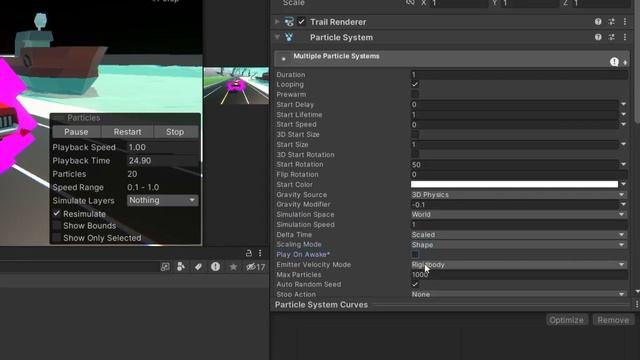The height and width of the screenshot is (360, 640).
Task: Click the Duration value field
Action: click(x=519, y=75)
